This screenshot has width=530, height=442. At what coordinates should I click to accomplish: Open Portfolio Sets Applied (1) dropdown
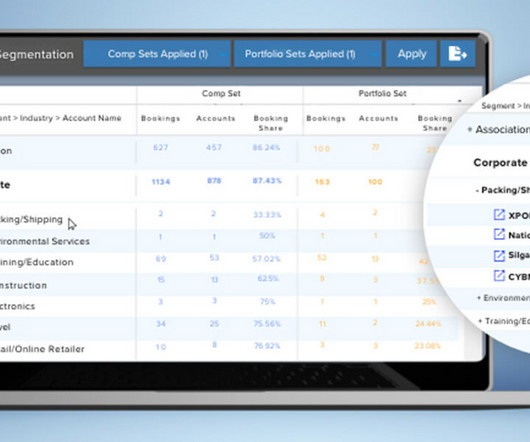pyautogui.click(x=308, y=54)
